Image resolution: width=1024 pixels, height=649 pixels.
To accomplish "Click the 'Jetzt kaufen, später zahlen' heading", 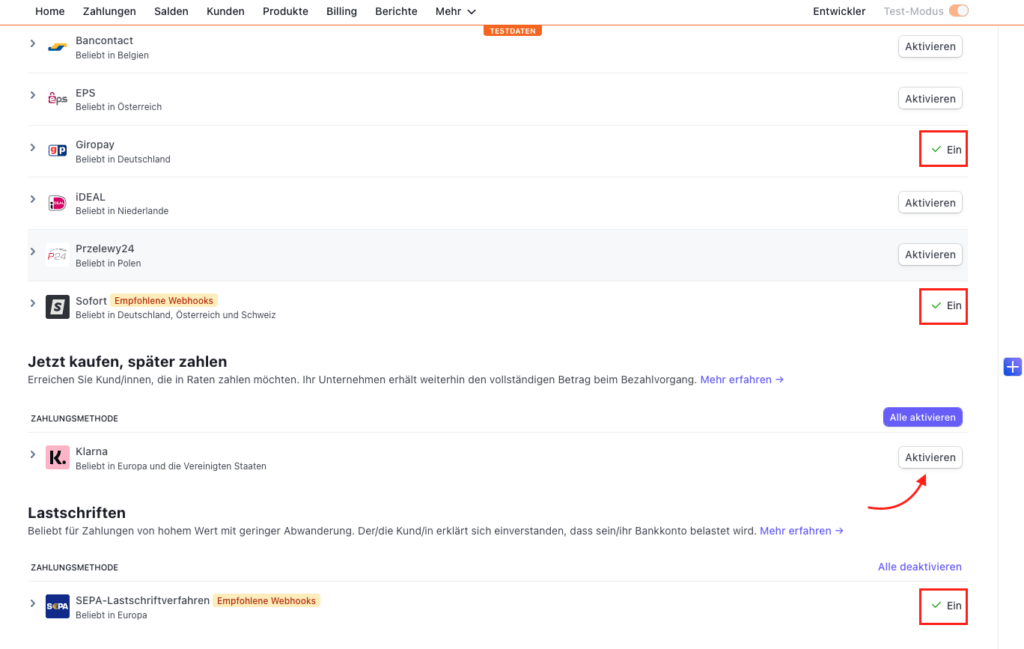I will pos(127,362).
